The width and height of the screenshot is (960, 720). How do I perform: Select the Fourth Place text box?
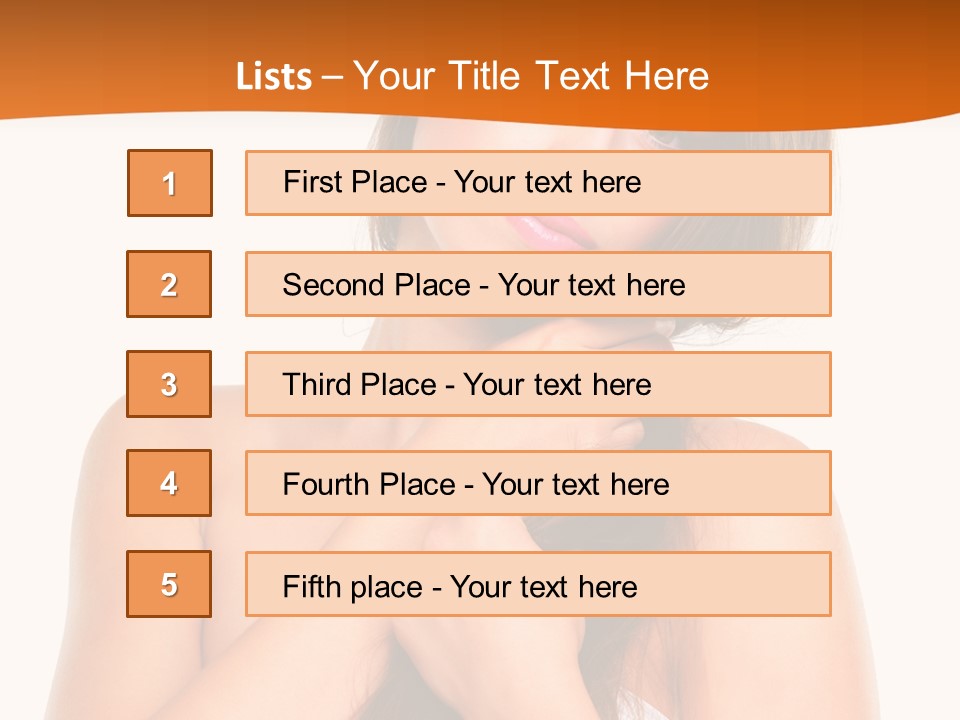[538, 483]
